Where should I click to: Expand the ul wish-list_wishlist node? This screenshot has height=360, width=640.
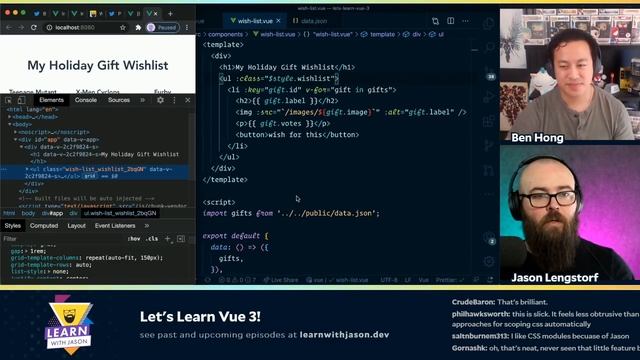(x=27, y=169)
